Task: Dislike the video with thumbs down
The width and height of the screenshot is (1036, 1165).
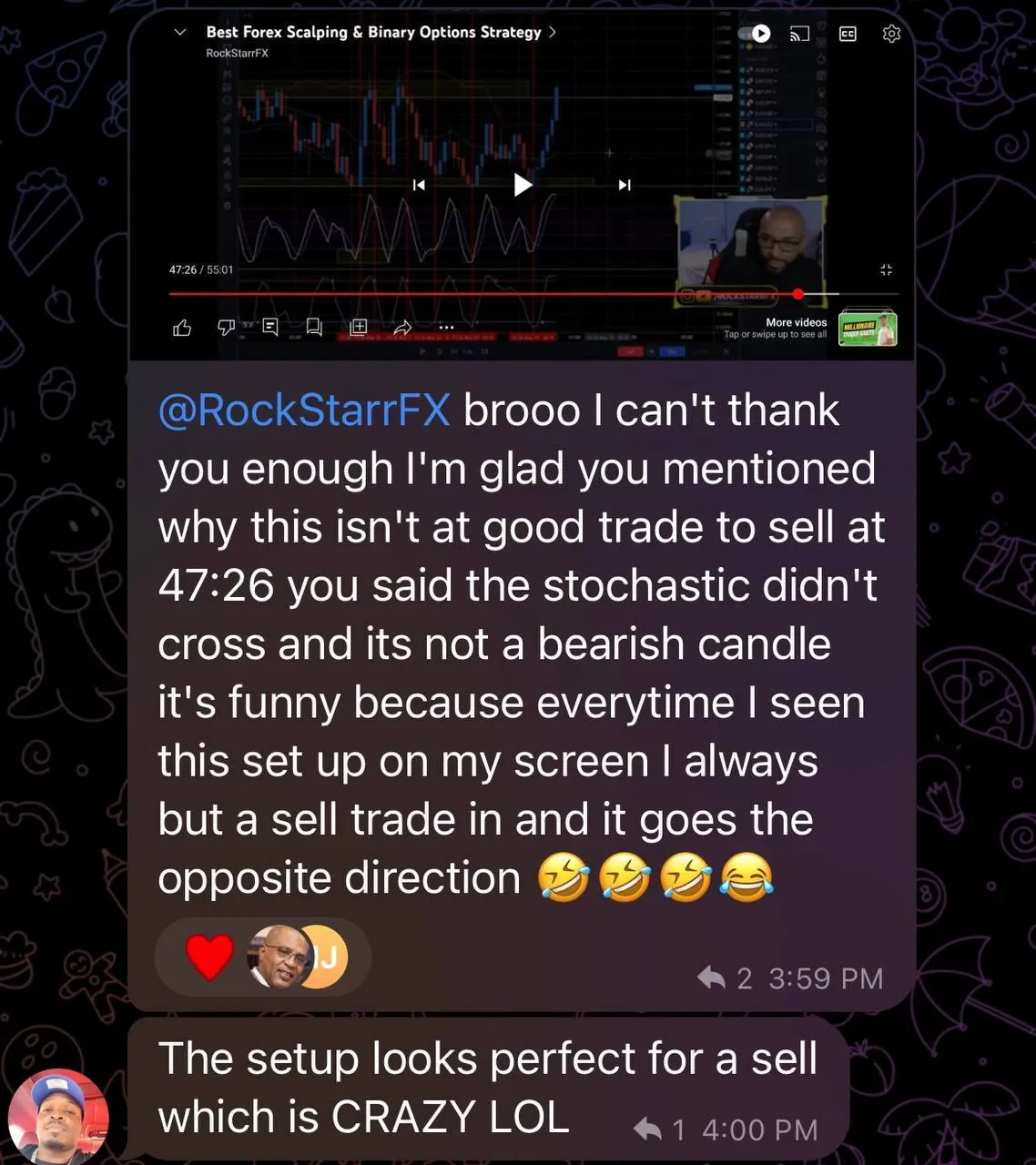Action: [x=226, y=327]
